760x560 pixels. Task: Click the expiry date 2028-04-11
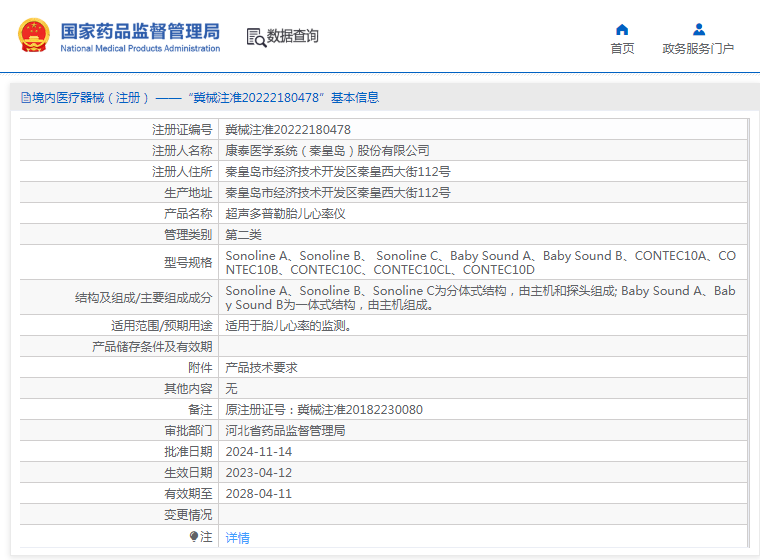coord(259,494)
